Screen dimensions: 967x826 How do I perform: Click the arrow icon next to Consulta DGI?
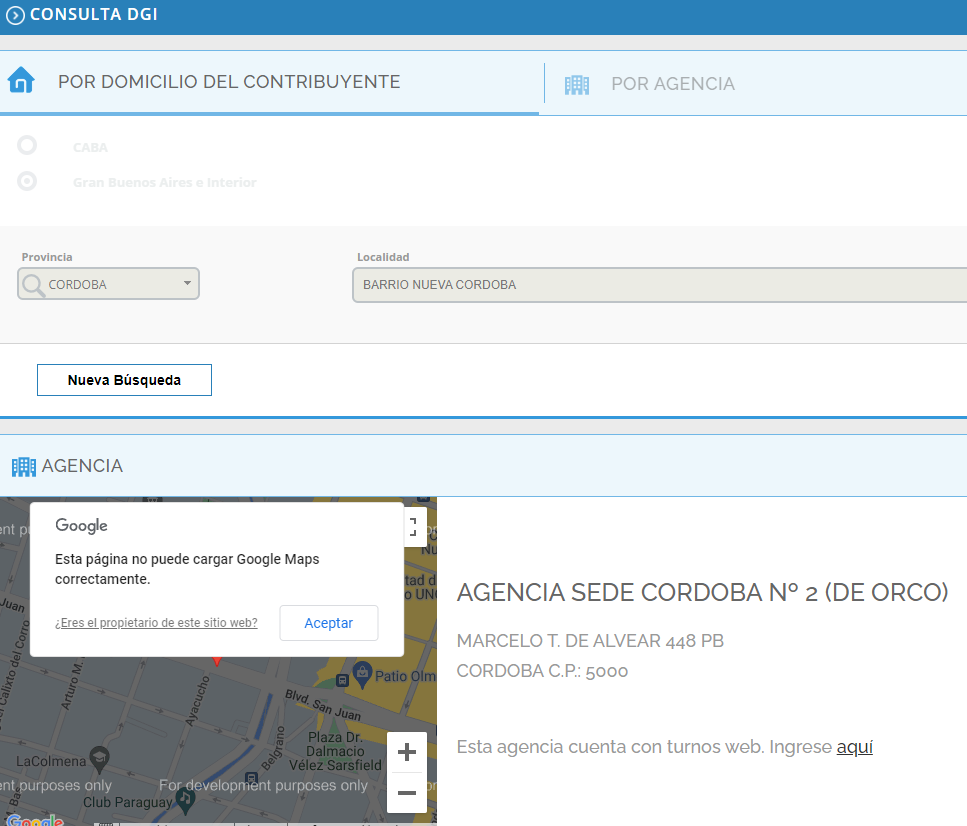[x=15, y=16]
